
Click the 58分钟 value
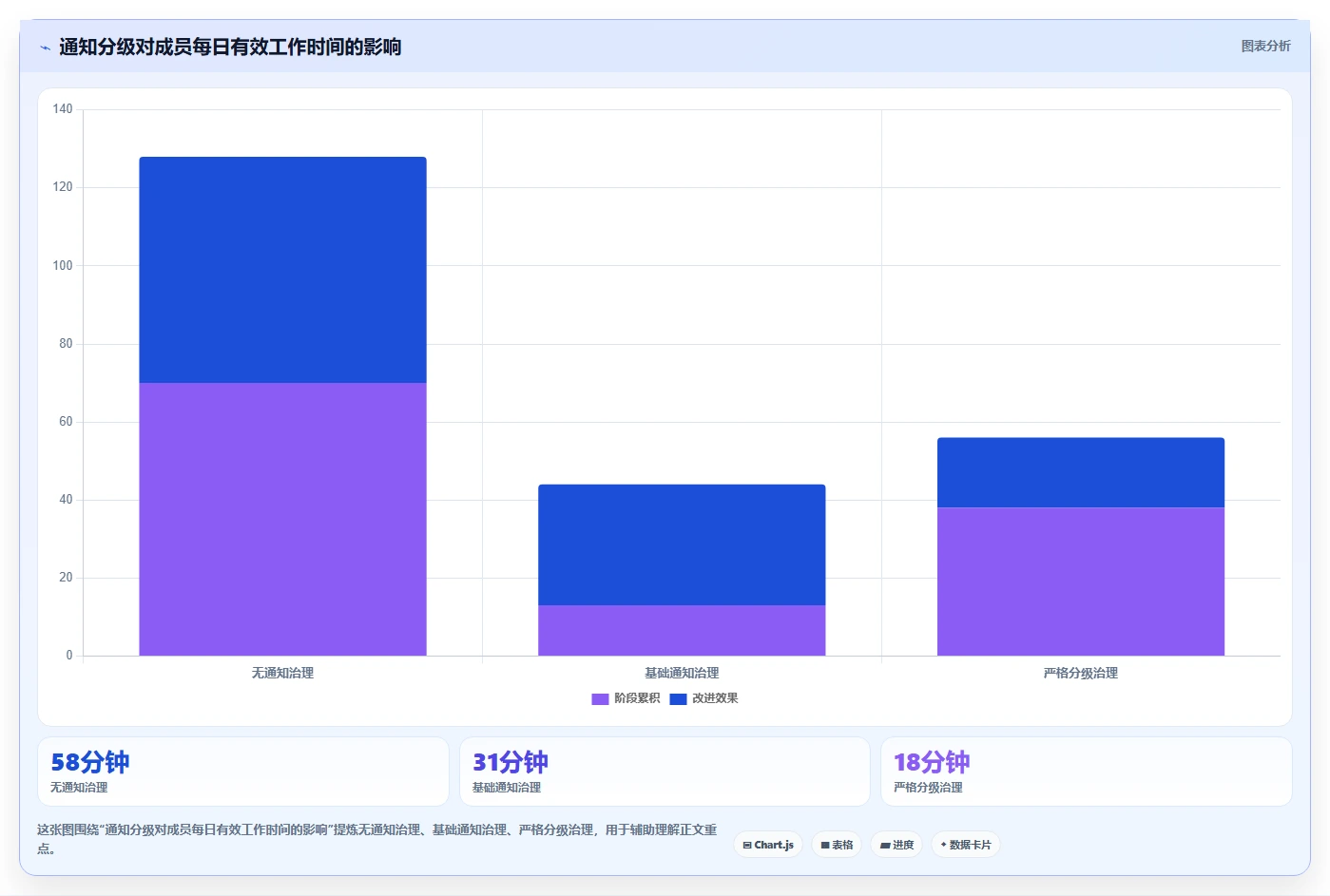[x=90, y=762]
